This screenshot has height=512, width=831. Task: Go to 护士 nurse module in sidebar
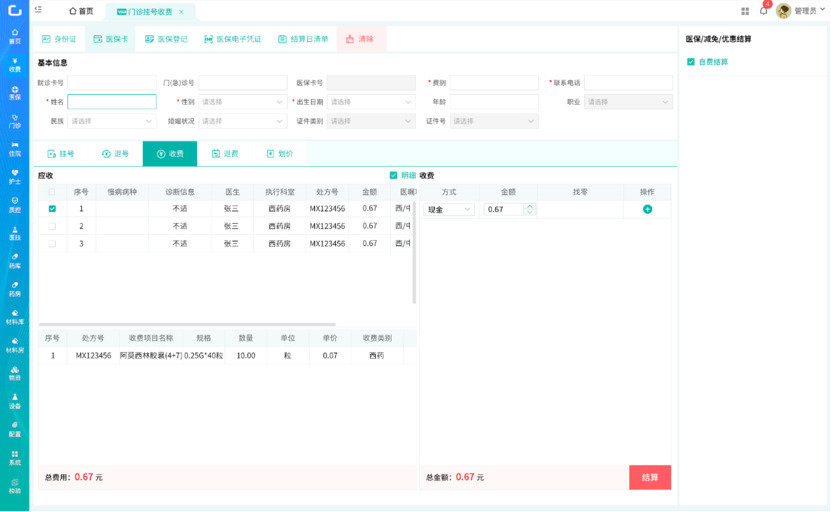[14, 176]
